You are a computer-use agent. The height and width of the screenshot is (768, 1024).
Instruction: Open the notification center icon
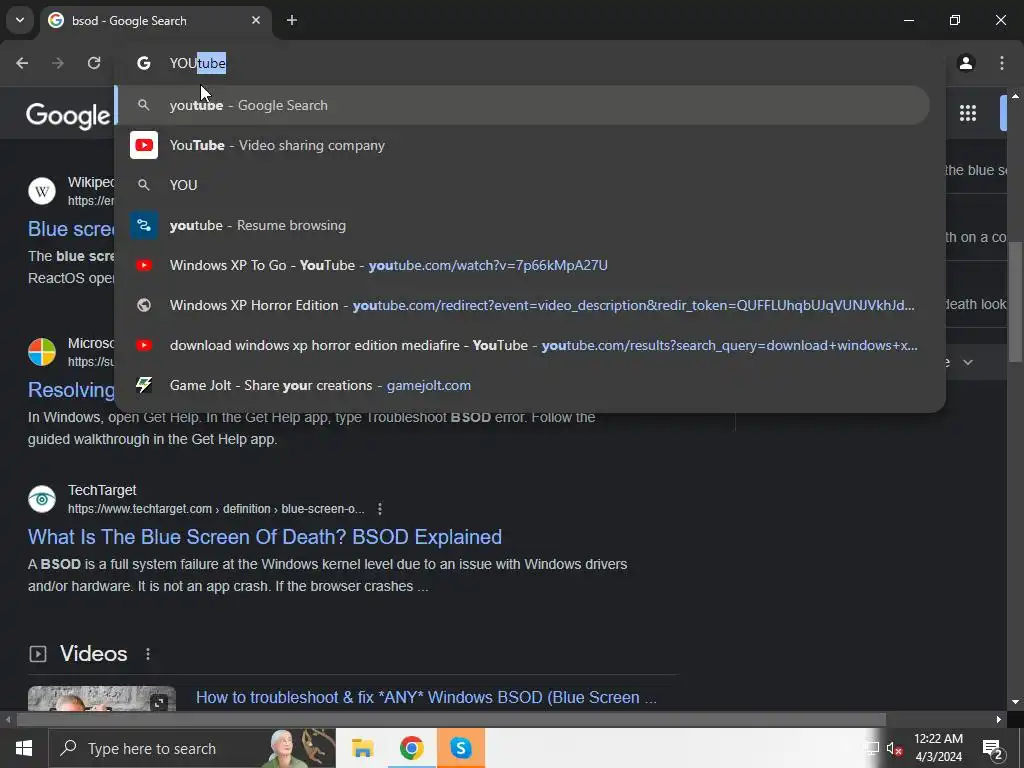(x=993, y=749)
